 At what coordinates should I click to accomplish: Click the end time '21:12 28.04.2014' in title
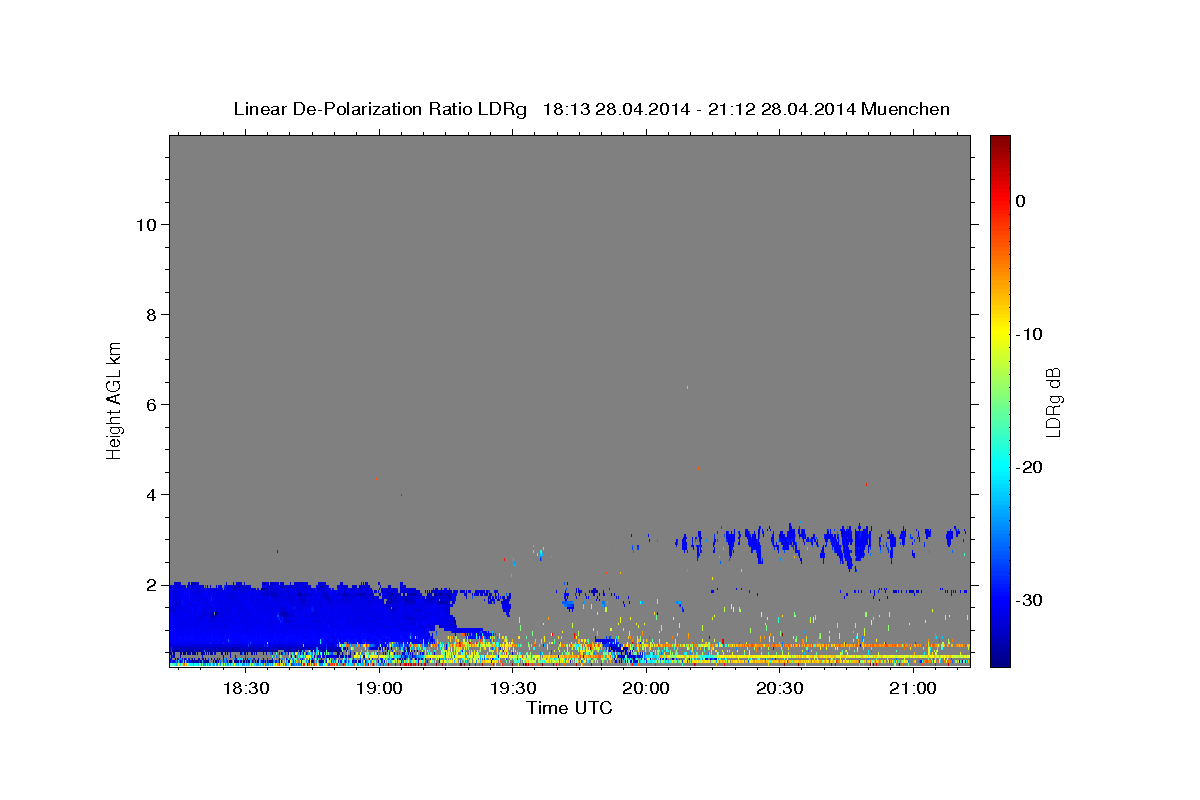pyautogui.click(x=782, y=109)
